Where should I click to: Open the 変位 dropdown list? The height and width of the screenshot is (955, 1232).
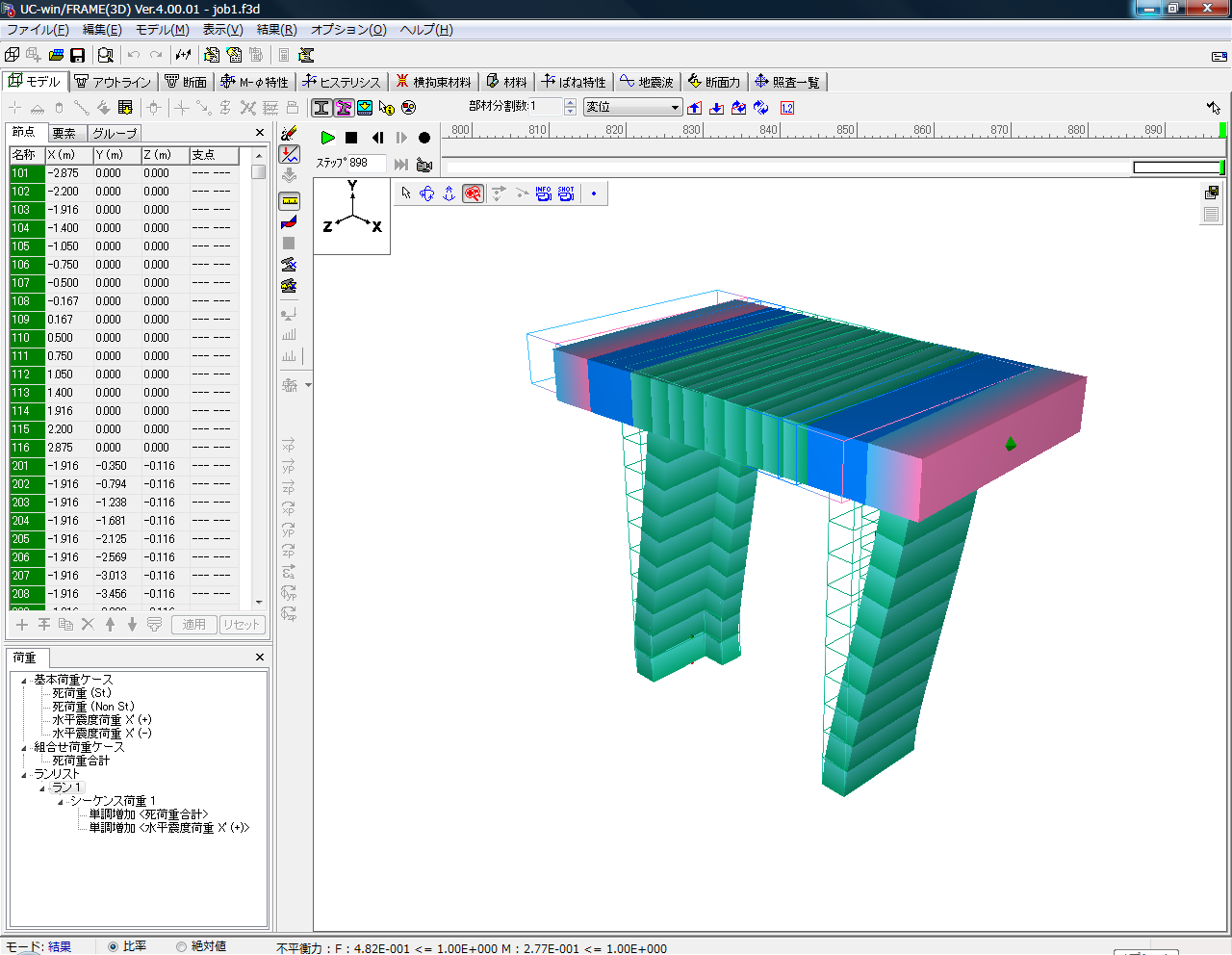pyautogui.click(x=675, y=108)
